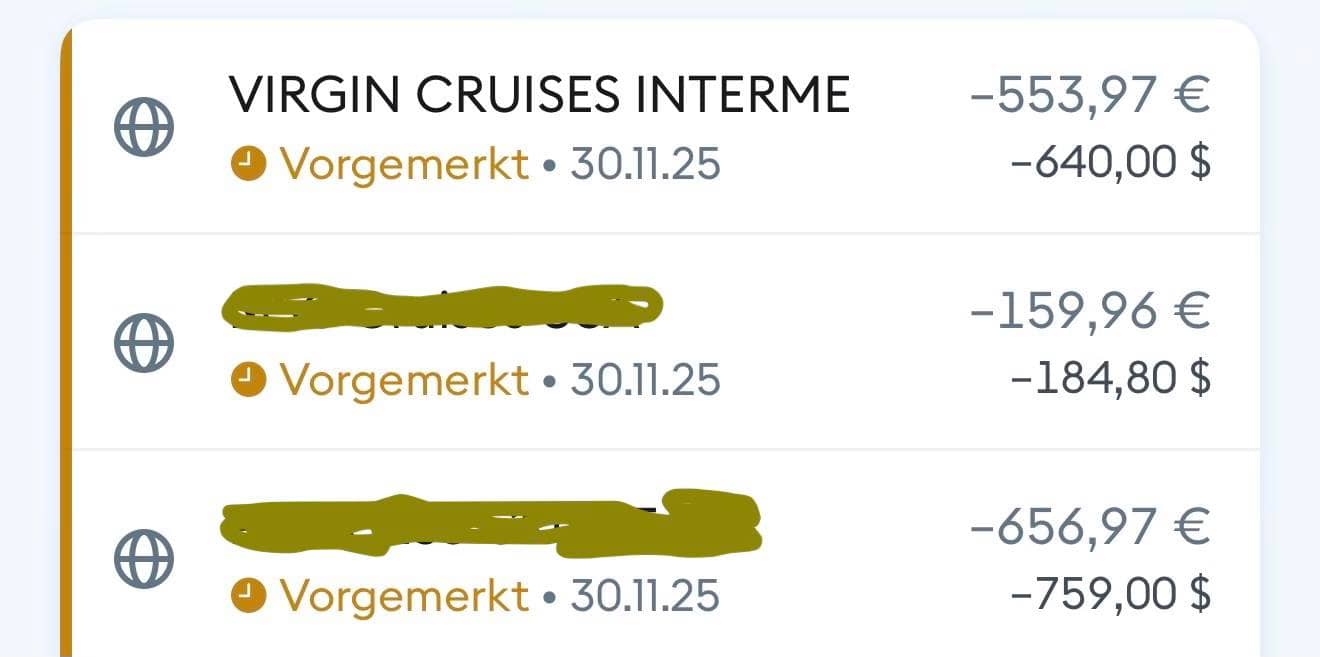Screen dimensions: 1320x657
Task: Click the 30.11.25 date in Virgin Cruises row
Action: (645, 164)
